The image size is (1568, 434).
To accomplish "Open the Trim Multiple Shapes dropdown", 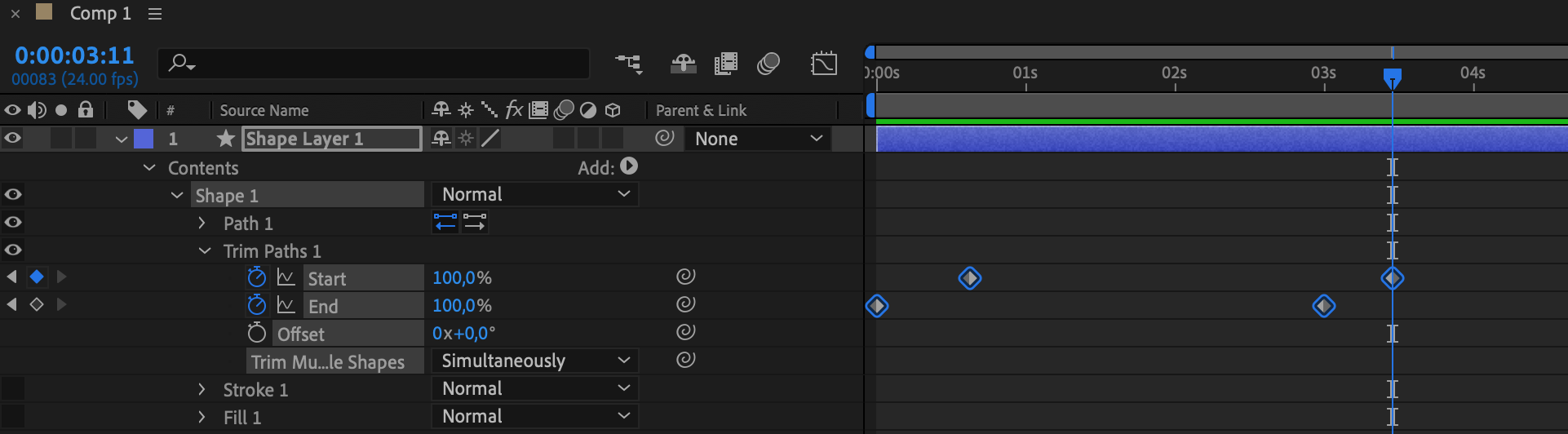I will (x=534, y=361).
